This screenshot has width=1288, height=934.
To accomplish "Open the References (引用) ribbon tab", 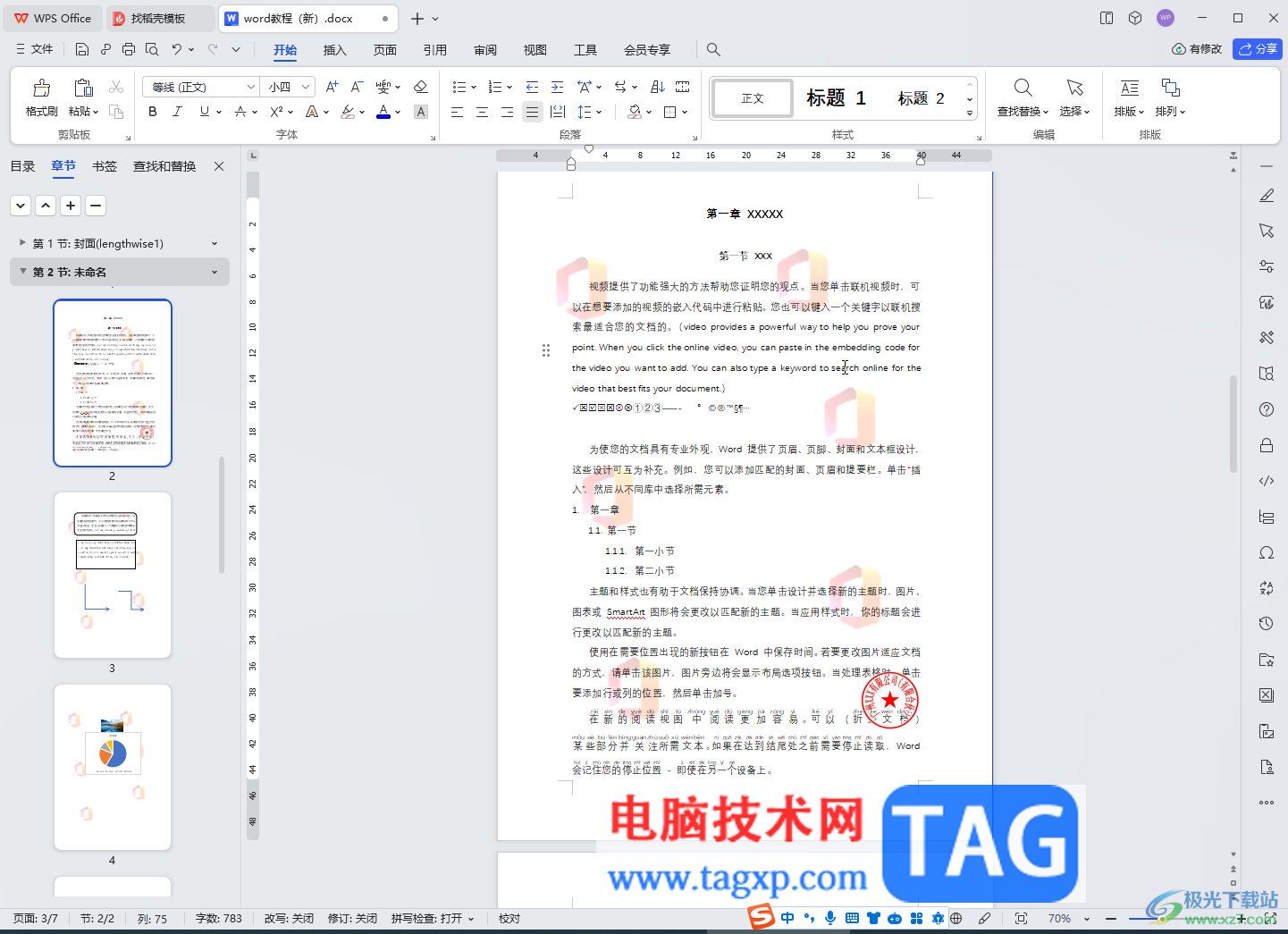I will pyautogui.click(x=435, y=50).
